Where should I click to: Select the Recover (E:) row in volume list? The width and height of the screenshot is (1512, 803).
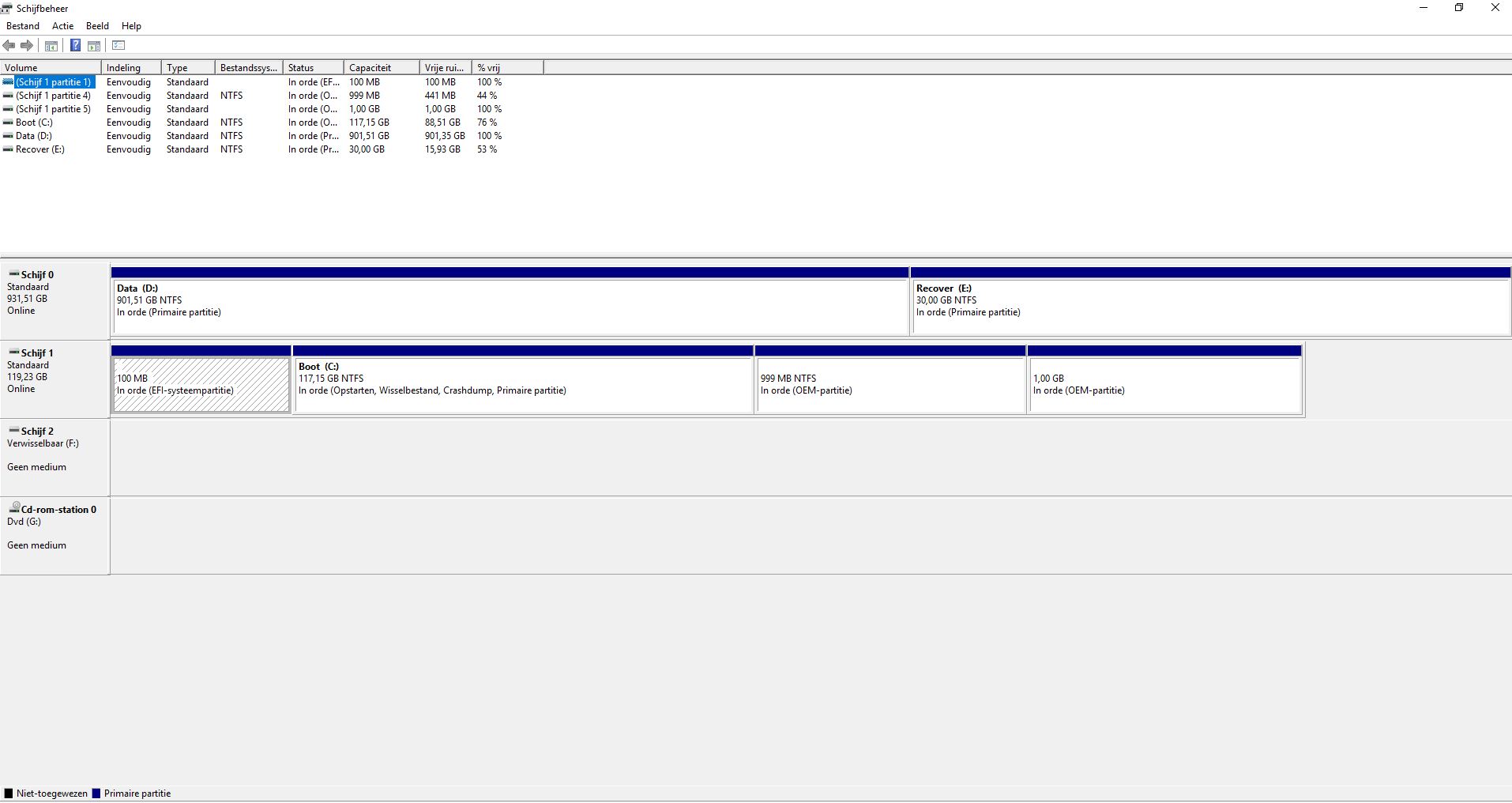coord(39,149)
